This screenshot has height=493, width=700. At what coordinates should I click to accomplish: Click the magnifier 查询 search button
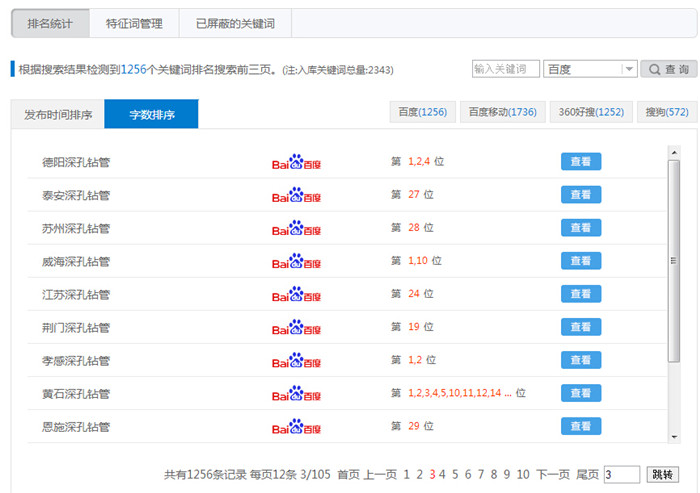tap(668, 69)
